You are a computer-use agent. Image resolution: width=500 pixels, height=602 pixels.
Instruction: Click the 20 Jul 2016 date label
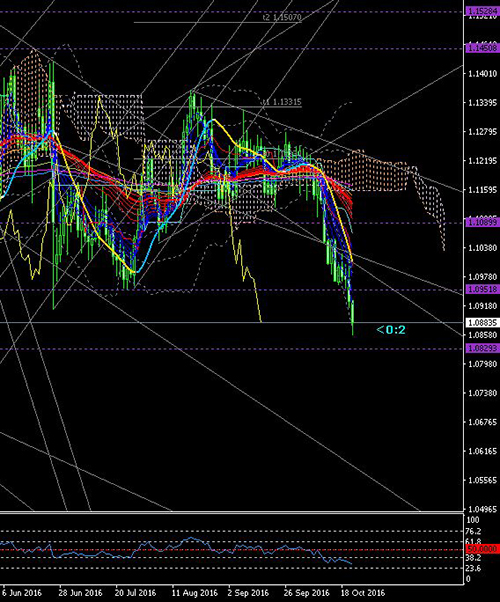pyautogui.click(x=136, y=593)
